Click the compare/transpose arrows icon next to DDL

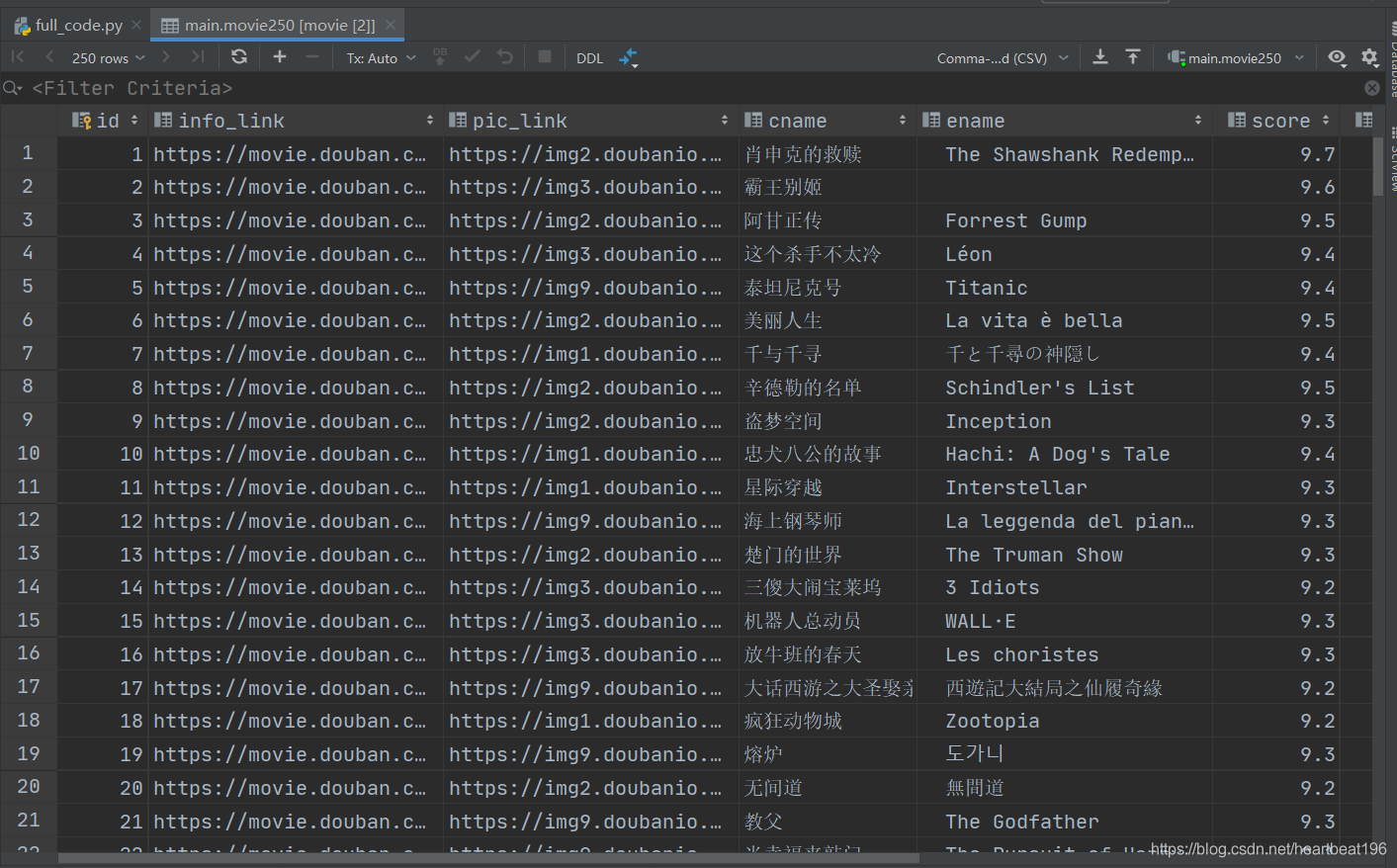[x=629, y=58]
